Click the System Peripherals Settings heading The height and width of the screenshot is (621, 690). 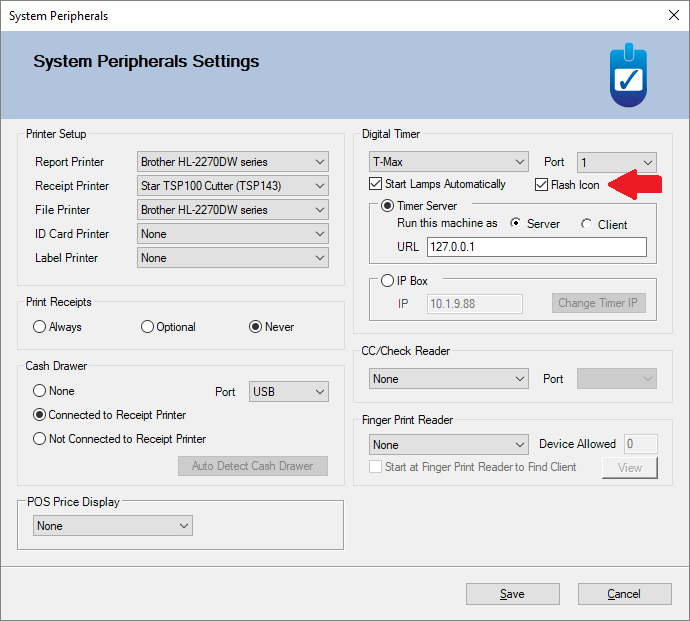click(146, 61)
